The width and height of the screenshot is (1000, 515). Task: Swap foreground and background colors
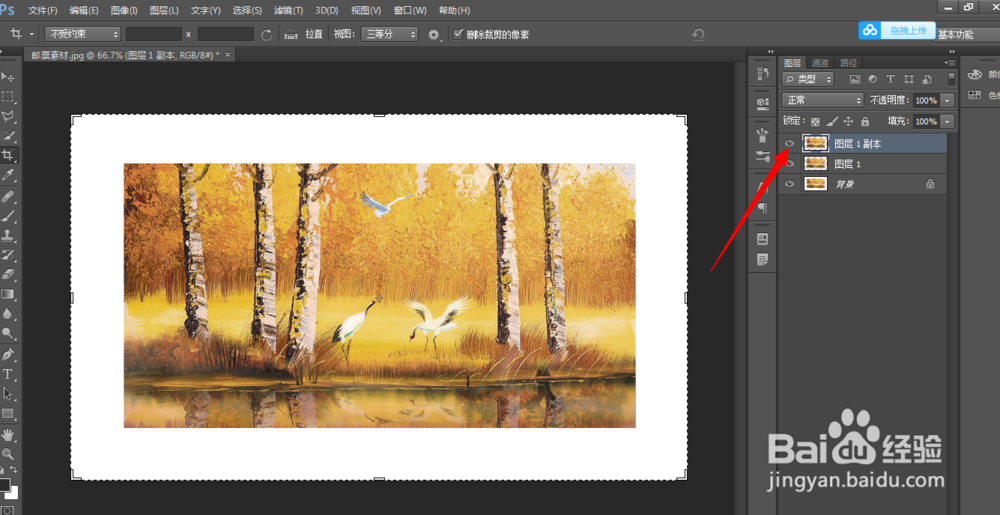point(14,469)
